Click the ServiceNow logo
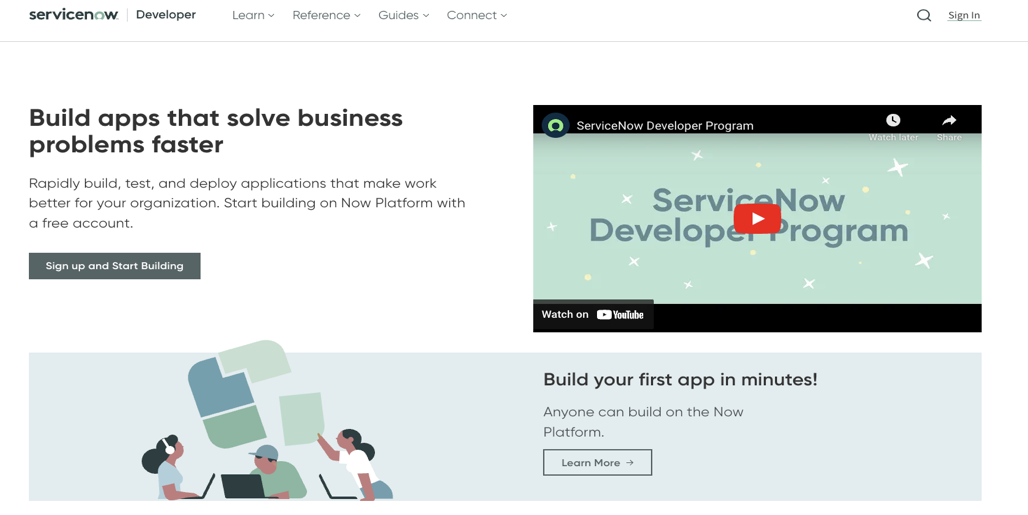Image resolution: width=1028 pixels, height=515 pixels. [x=73, y=14]
